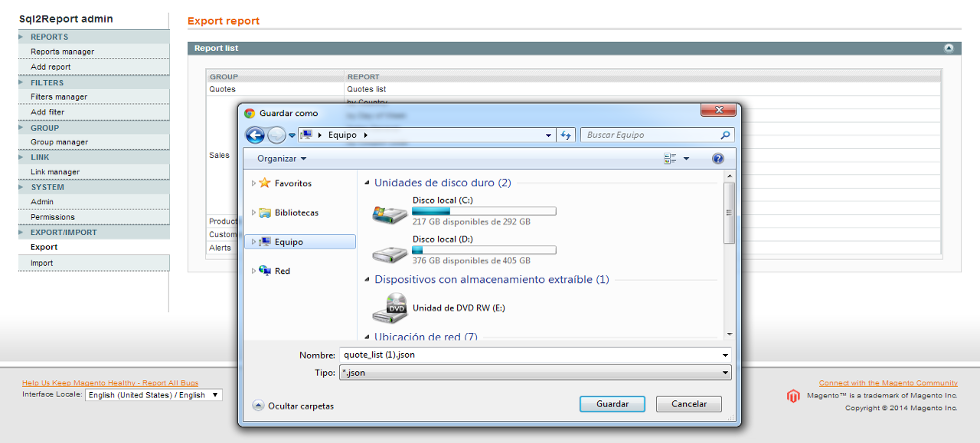Collapse Dispositivos con almacenamiento extraíble group
The height and width of the screenshot is (443, 980).
367,279
